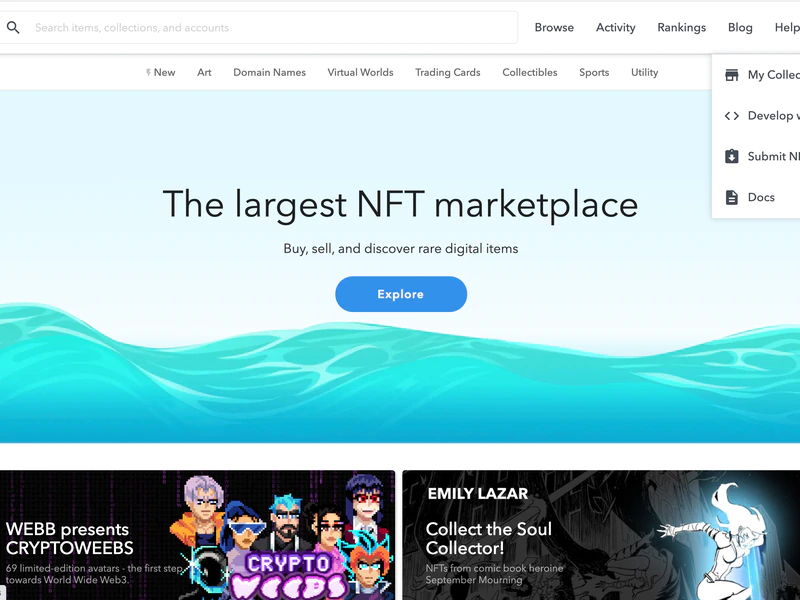The image size is (800, 600).
Task: Click the Docs document icon
Action: click(x=732, y=197)
